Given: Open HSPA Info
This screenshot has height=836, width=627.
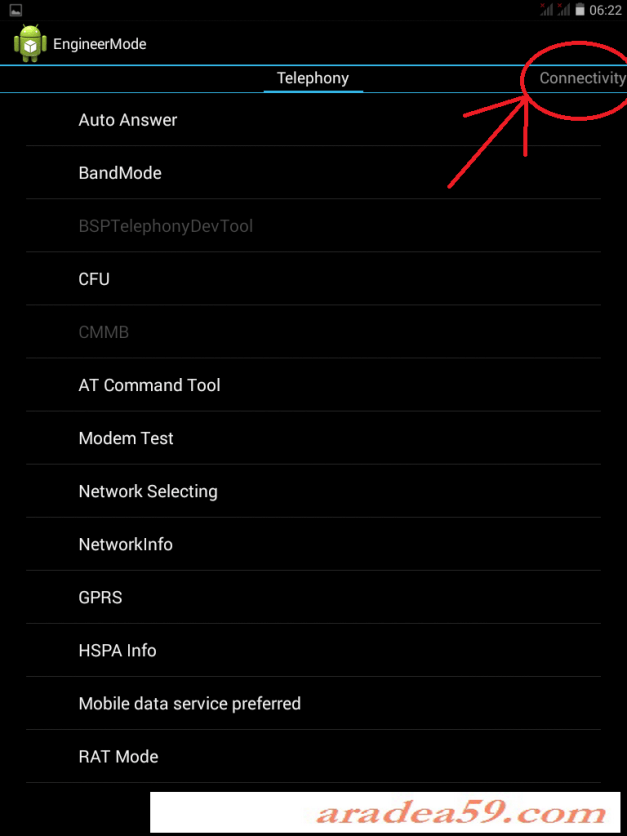Looking at the screenshot, I should coord(117,650).
